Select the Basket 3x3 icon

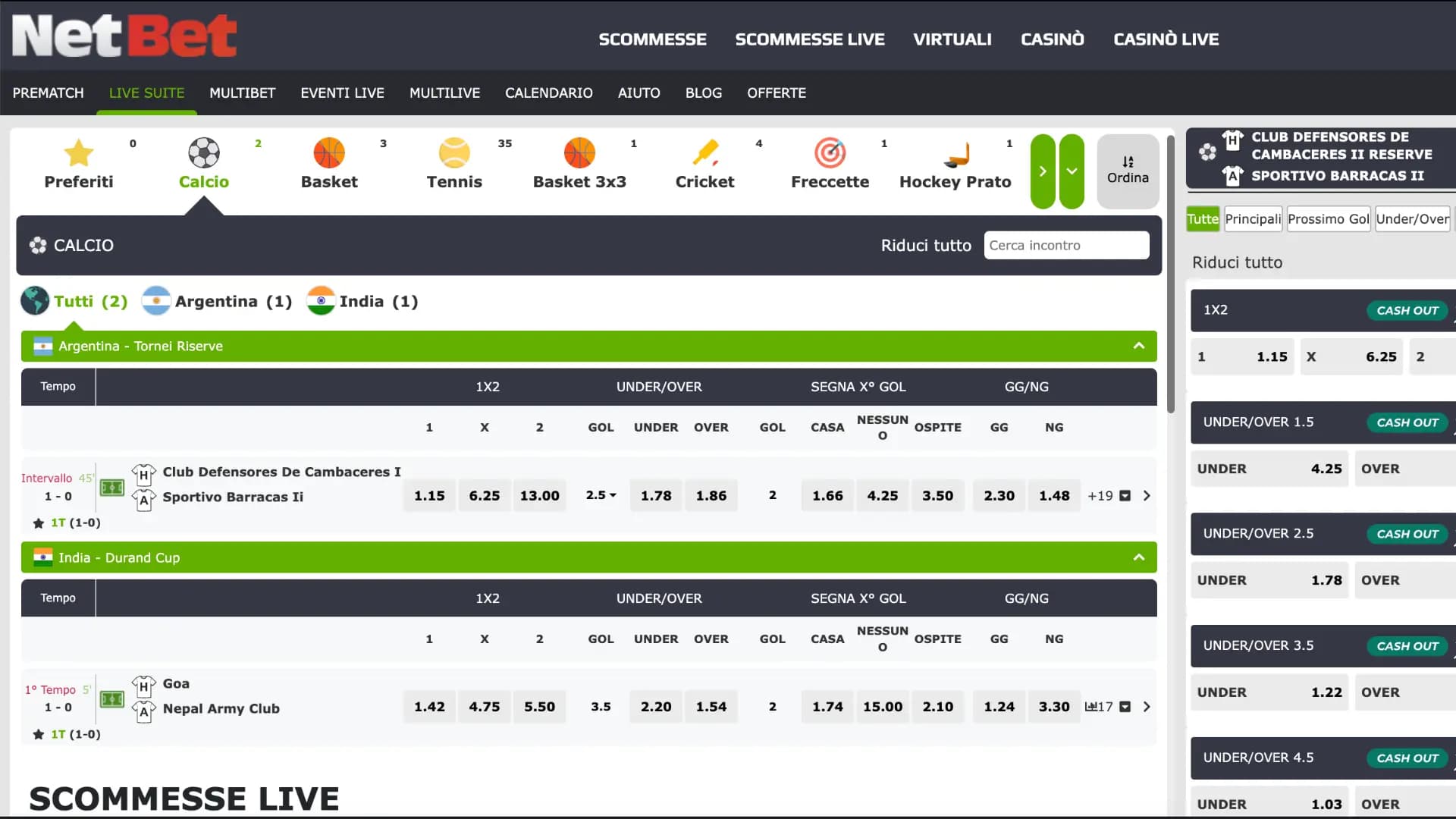pyautogui.click(x=579, y=153)
